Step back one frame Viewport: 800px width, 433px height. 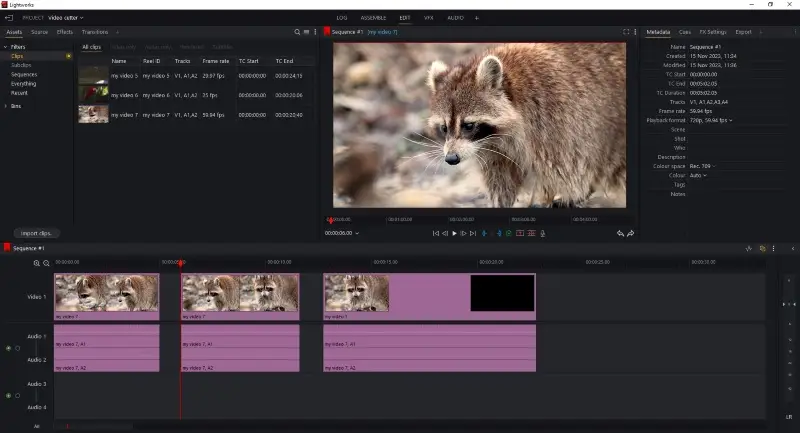445,233
